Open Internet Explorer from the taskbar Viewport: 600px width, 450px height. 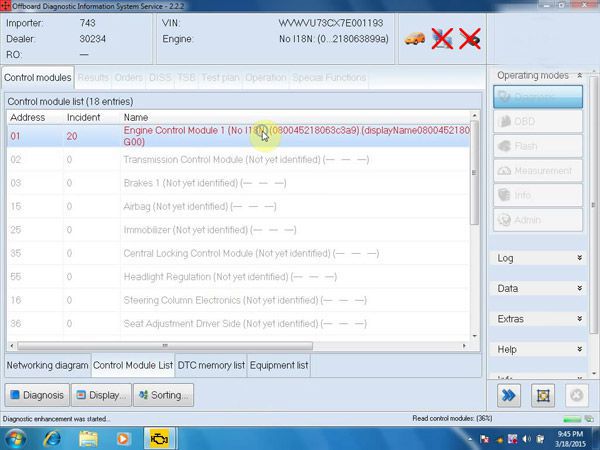pyautogui.click(x=52, y=439)
